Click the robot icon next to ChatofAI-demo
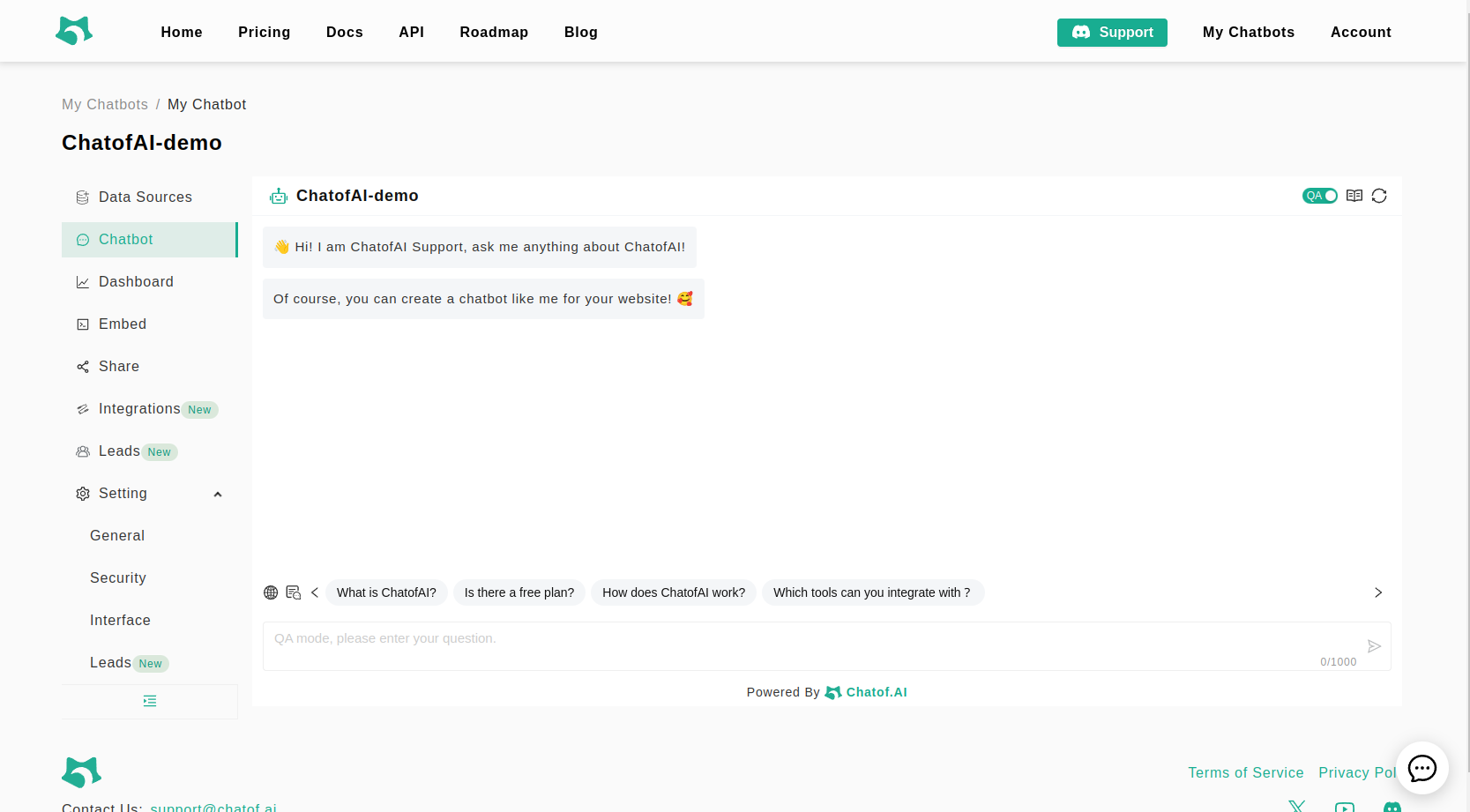The width and height of the screenshot is (1470, 812). (x=279, y=196)
